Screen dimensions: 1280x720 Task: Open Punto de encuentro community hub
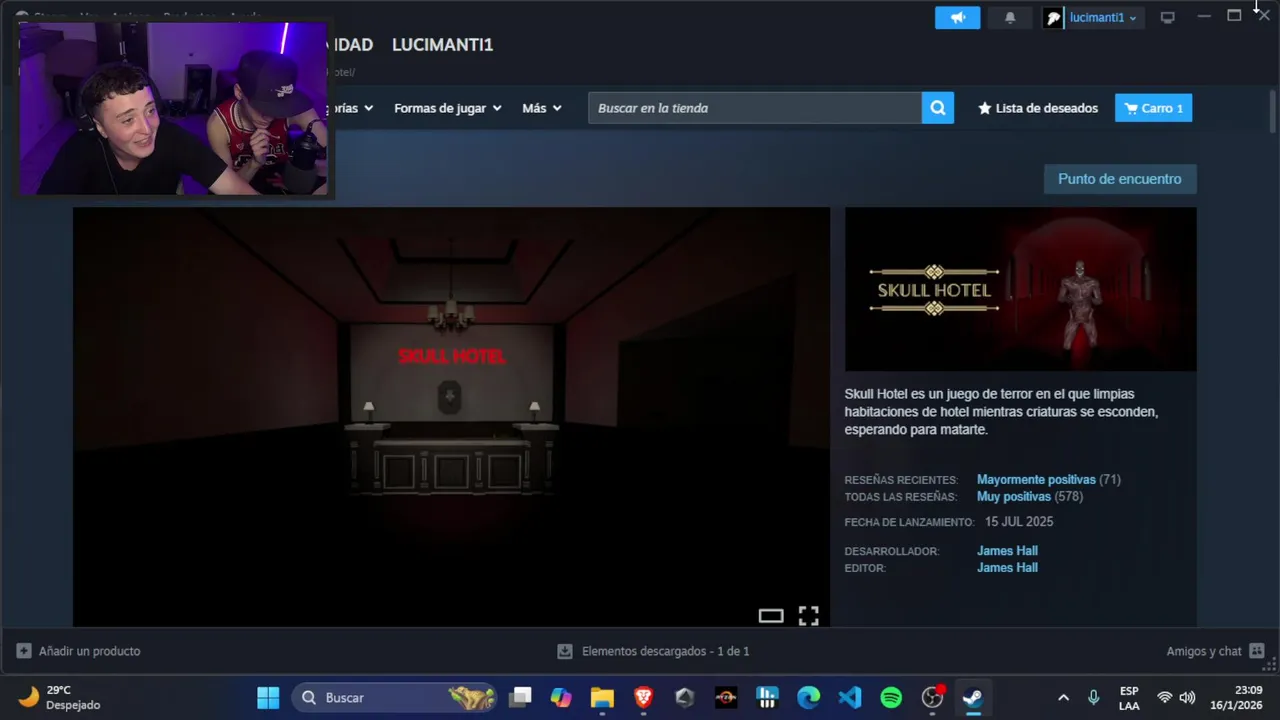1120,179
